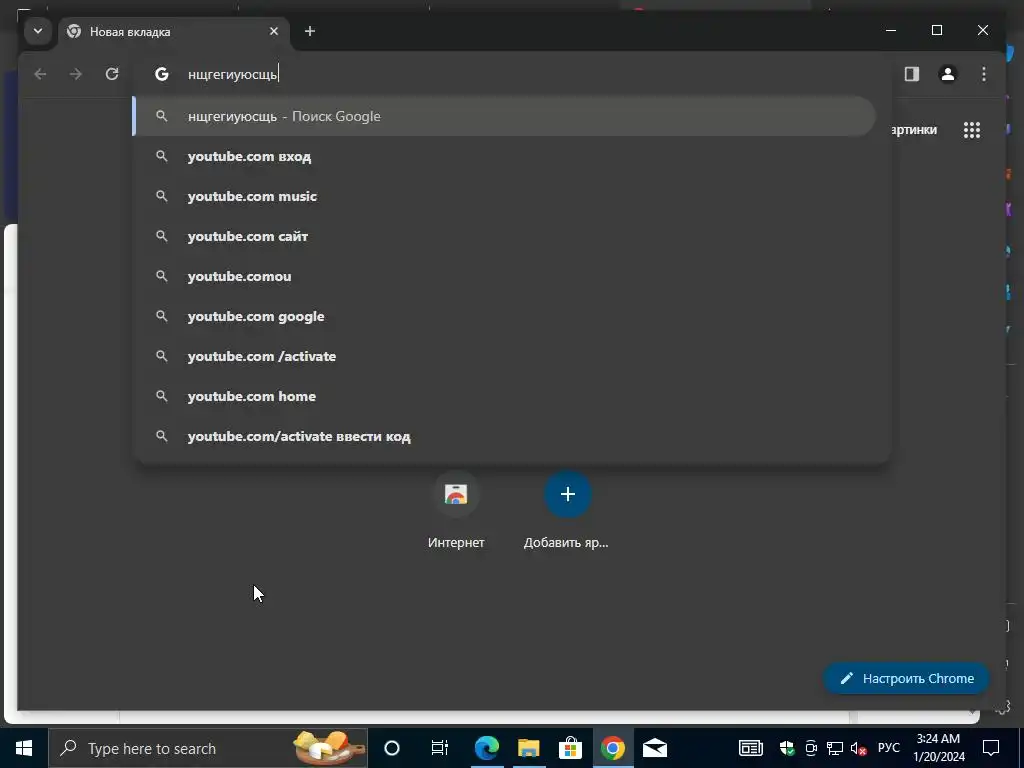Screen dimensions: 1024x768
Task: Choose suggestion youtube.com сайт
Action: coord(504,236)
